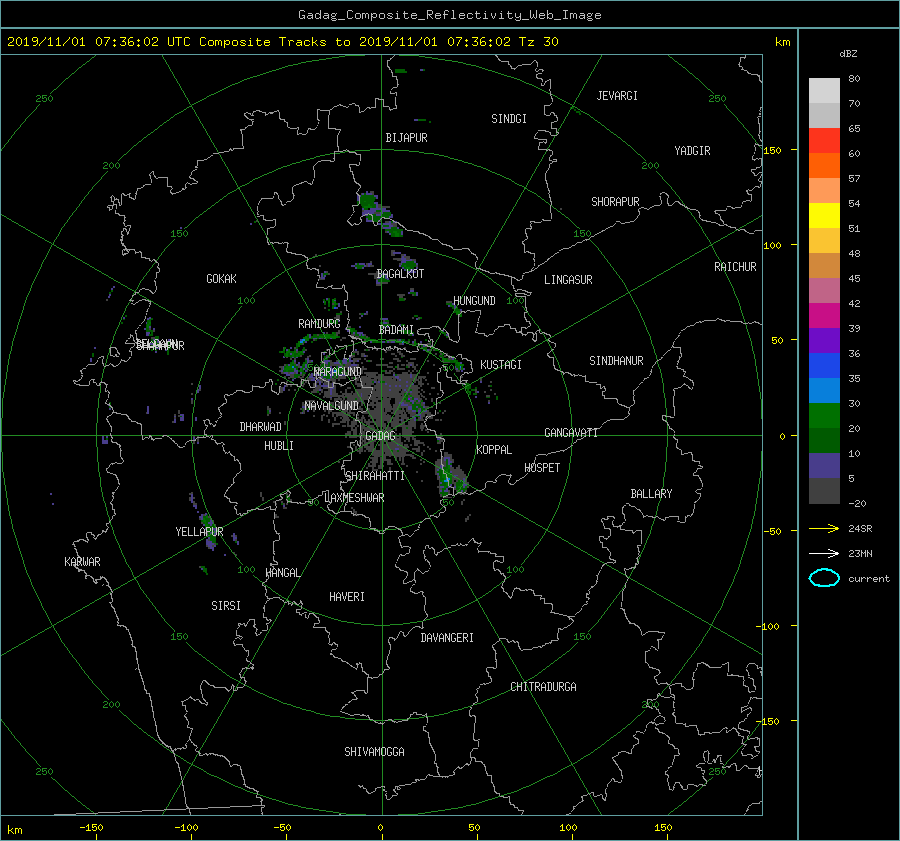The image size is (900, 841).
Task: Click the KUSTAGI city label
Action: (501, 365)
